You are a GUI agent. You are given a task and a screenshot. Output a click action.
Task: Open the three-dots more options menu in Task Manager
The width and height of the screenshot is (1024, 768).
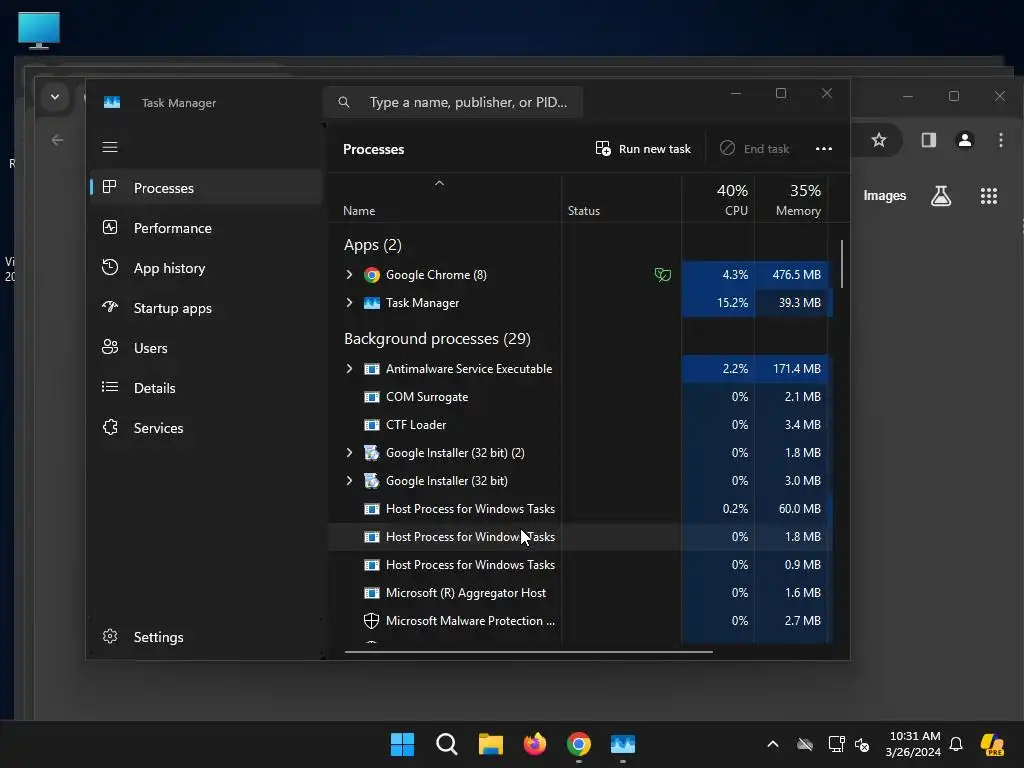pos(824,148)
